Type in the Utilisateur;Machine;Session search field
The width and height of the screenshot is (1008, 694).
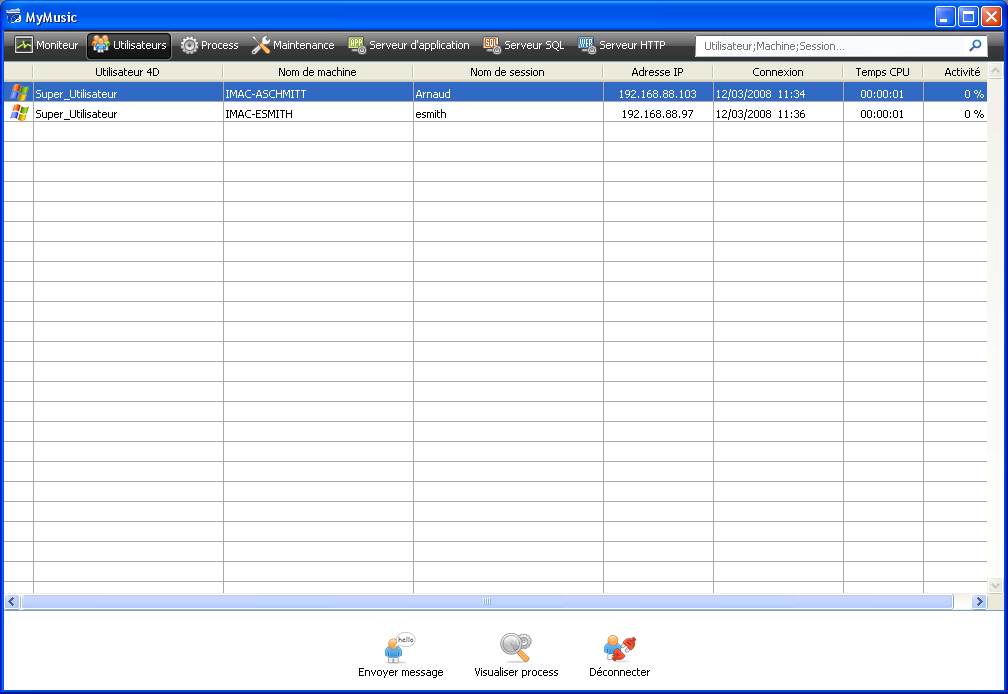830,46
